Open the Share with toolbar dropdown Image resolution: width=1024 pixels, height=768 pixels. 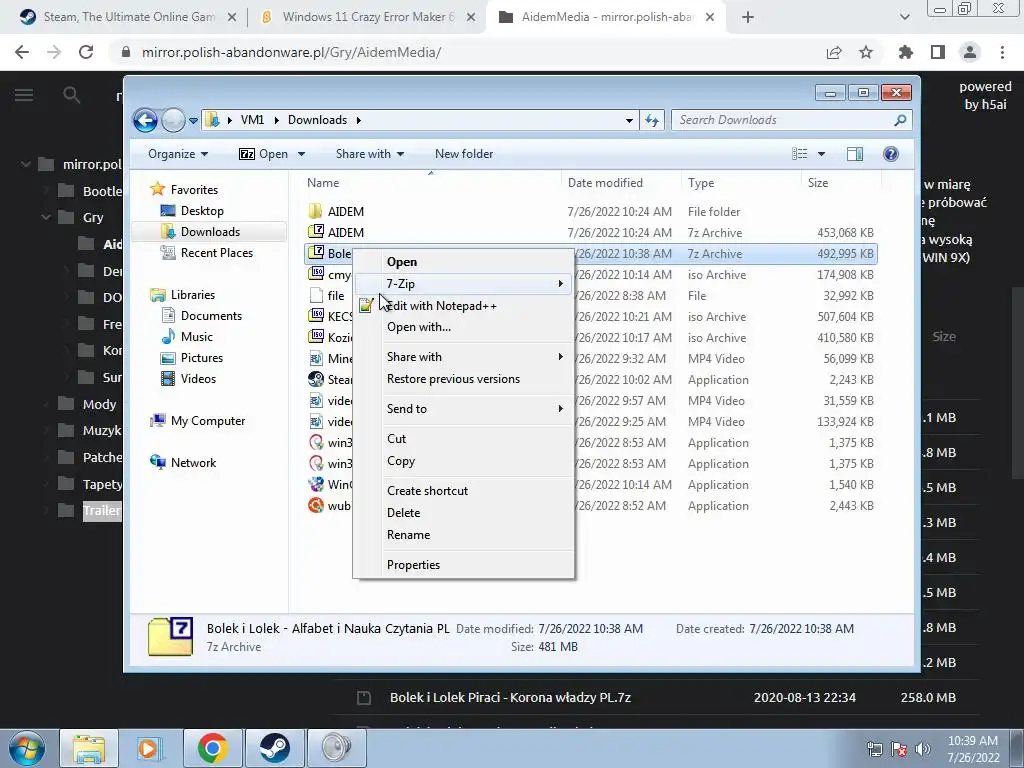370,154
